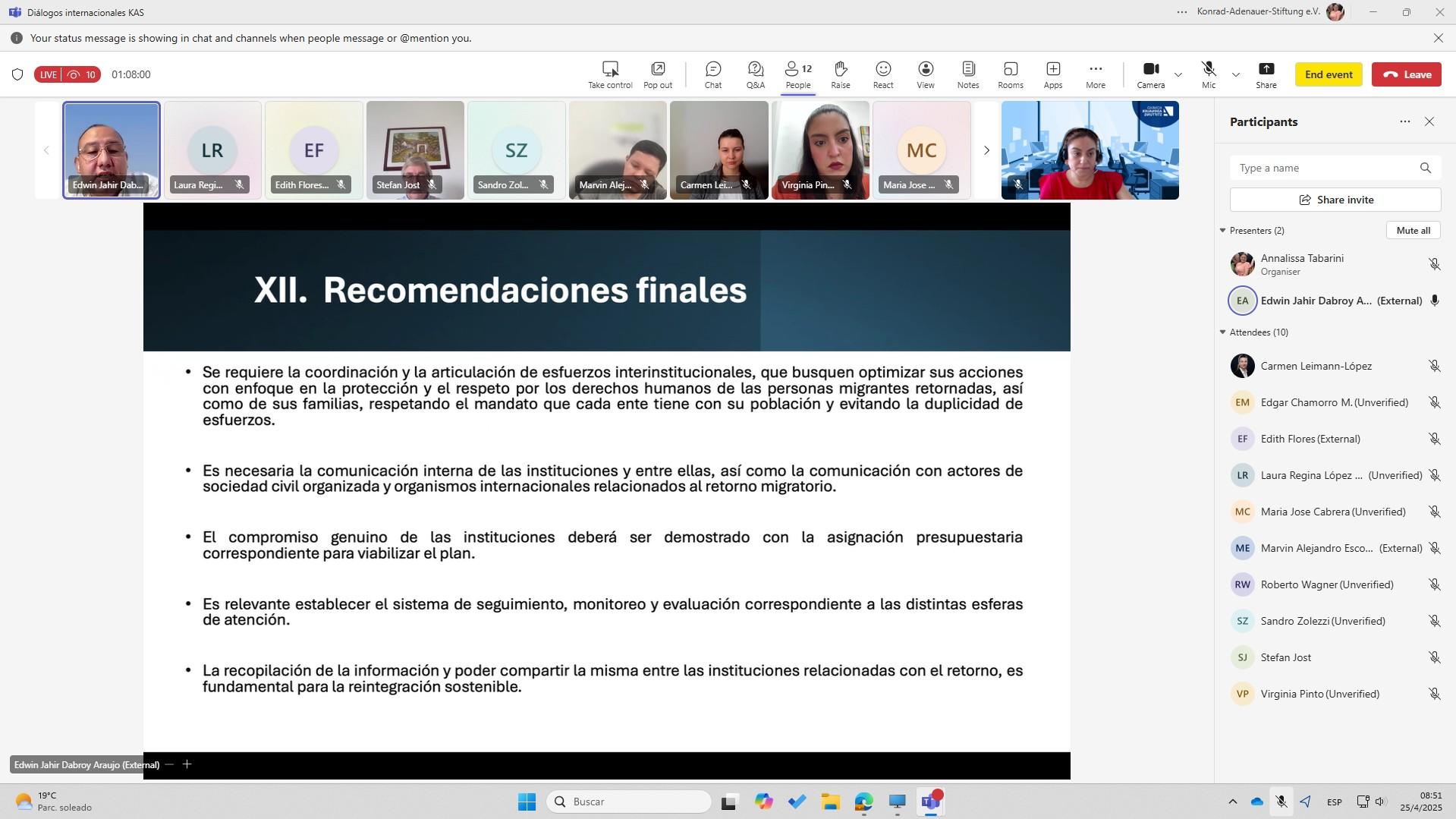Toggle the Camera on or off

tap(1150, 74)
